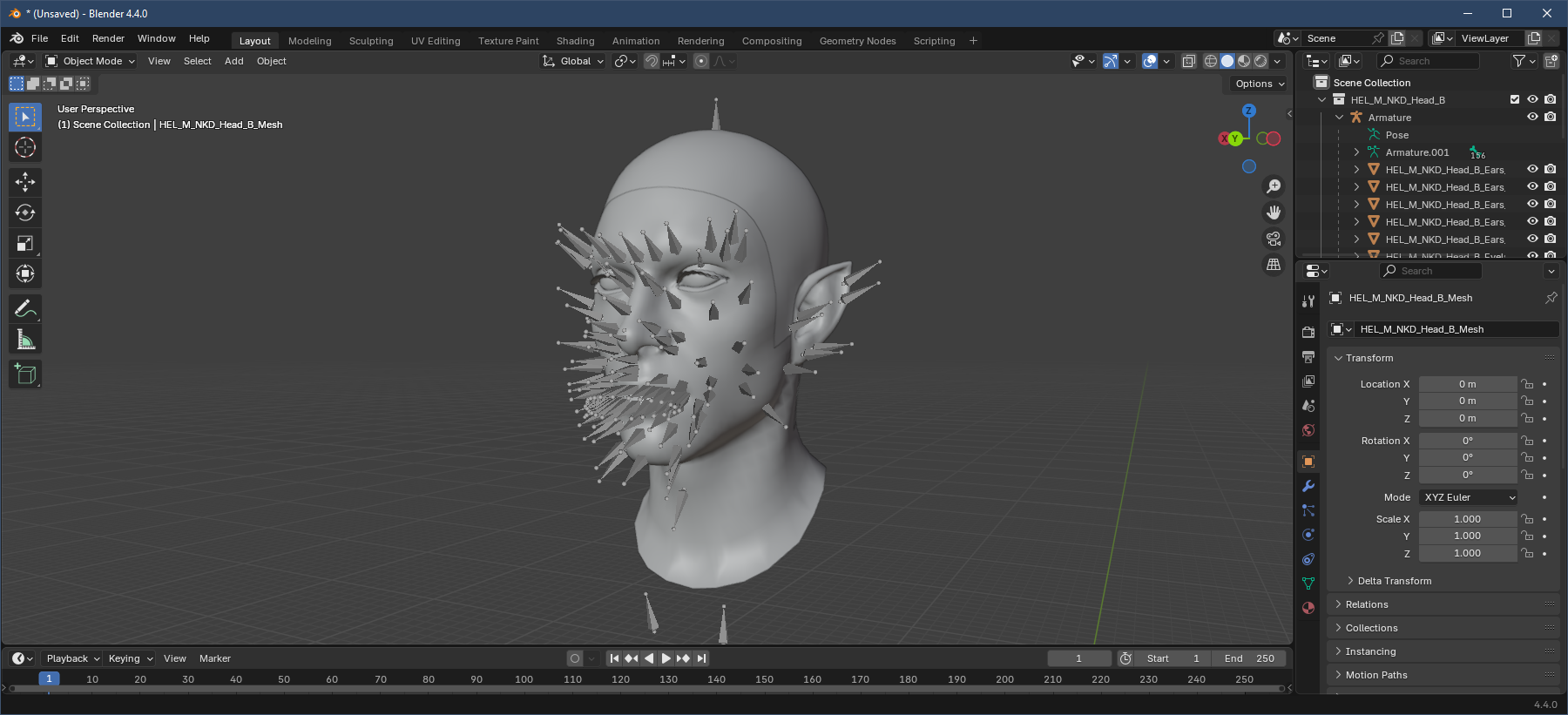
Task: Open the timeline Keying popover
Action: [x=130, y=658]
